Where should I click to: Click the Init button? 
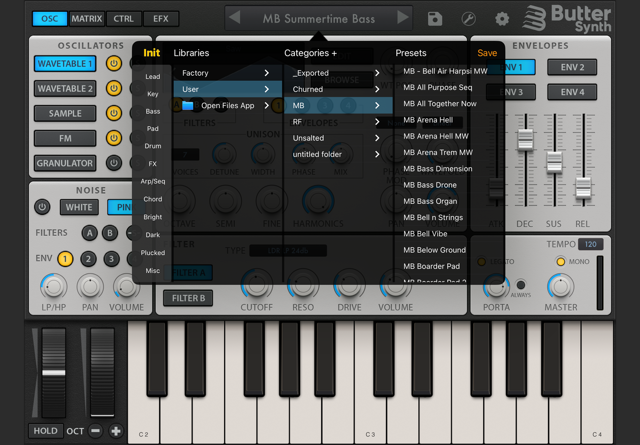[x=151, y=53]
